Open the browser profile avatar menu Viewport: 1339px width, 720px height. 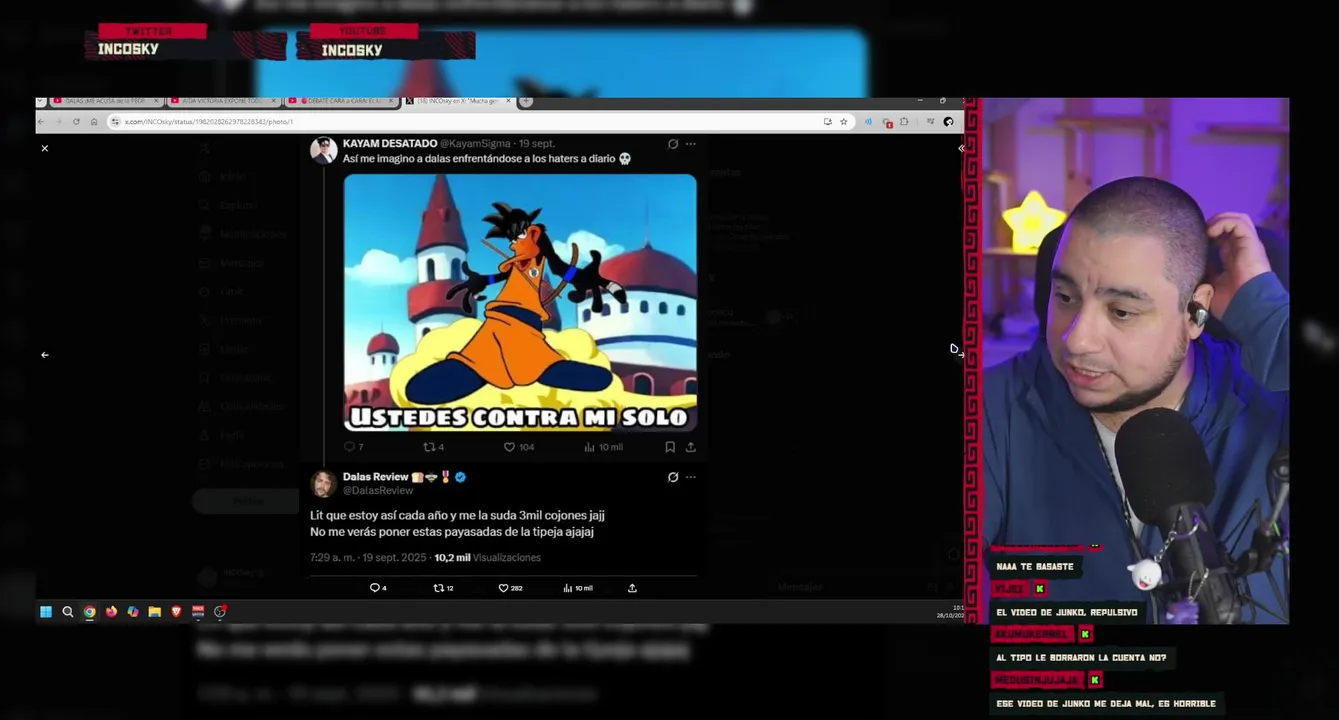pos(948,122)
